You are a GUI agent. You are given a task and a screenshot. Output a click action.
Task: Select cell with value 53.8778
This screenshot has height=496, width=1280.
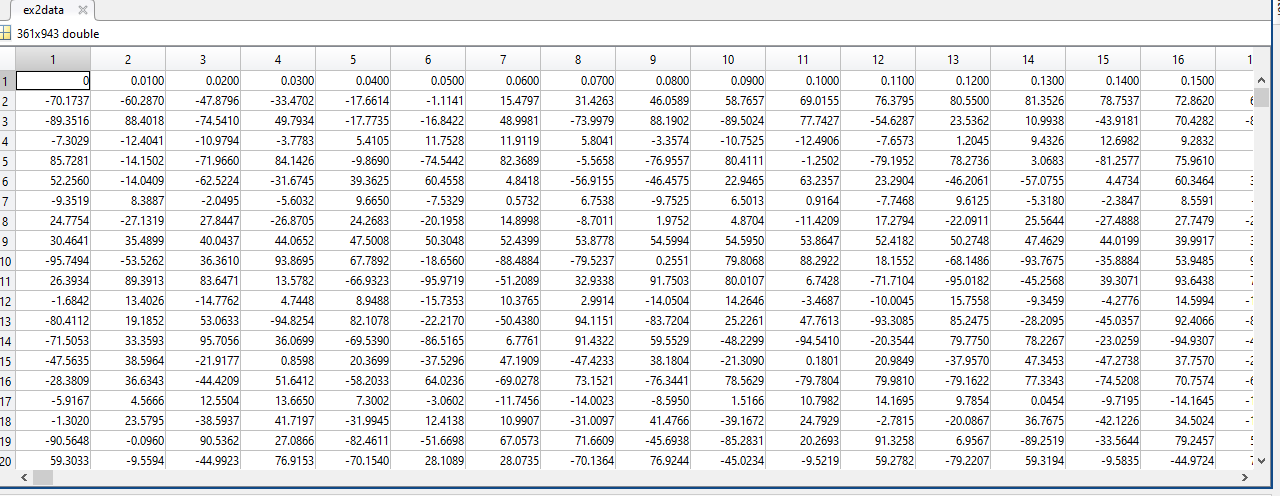[579, 241]
